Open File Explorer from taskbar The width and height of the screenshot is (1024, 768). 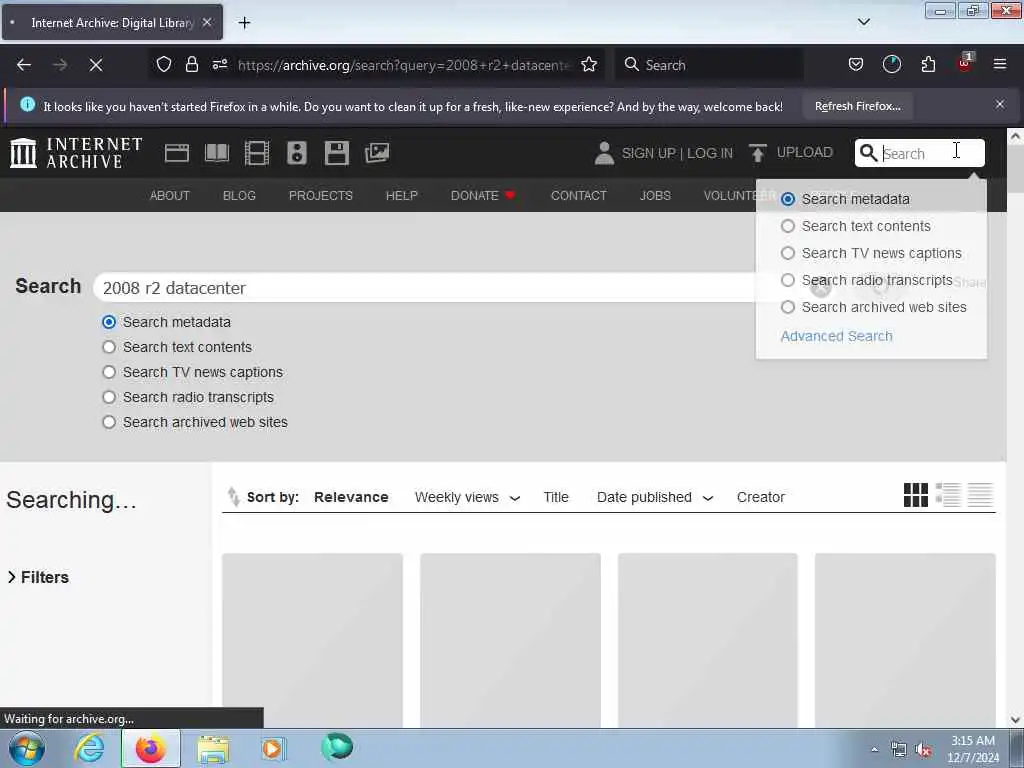coord(213,748)
